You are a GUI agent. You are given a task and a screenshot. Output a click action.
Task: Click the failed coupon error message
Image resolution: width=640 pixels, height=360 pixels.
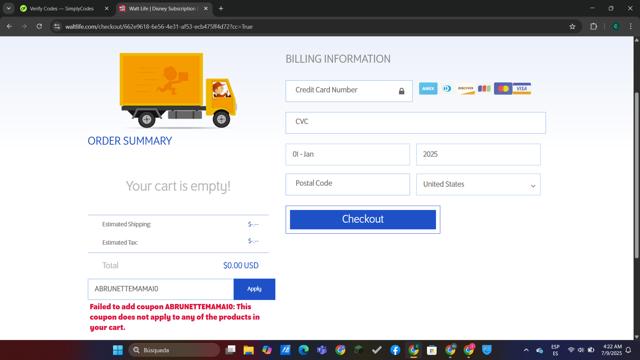[x=175, y=317]
